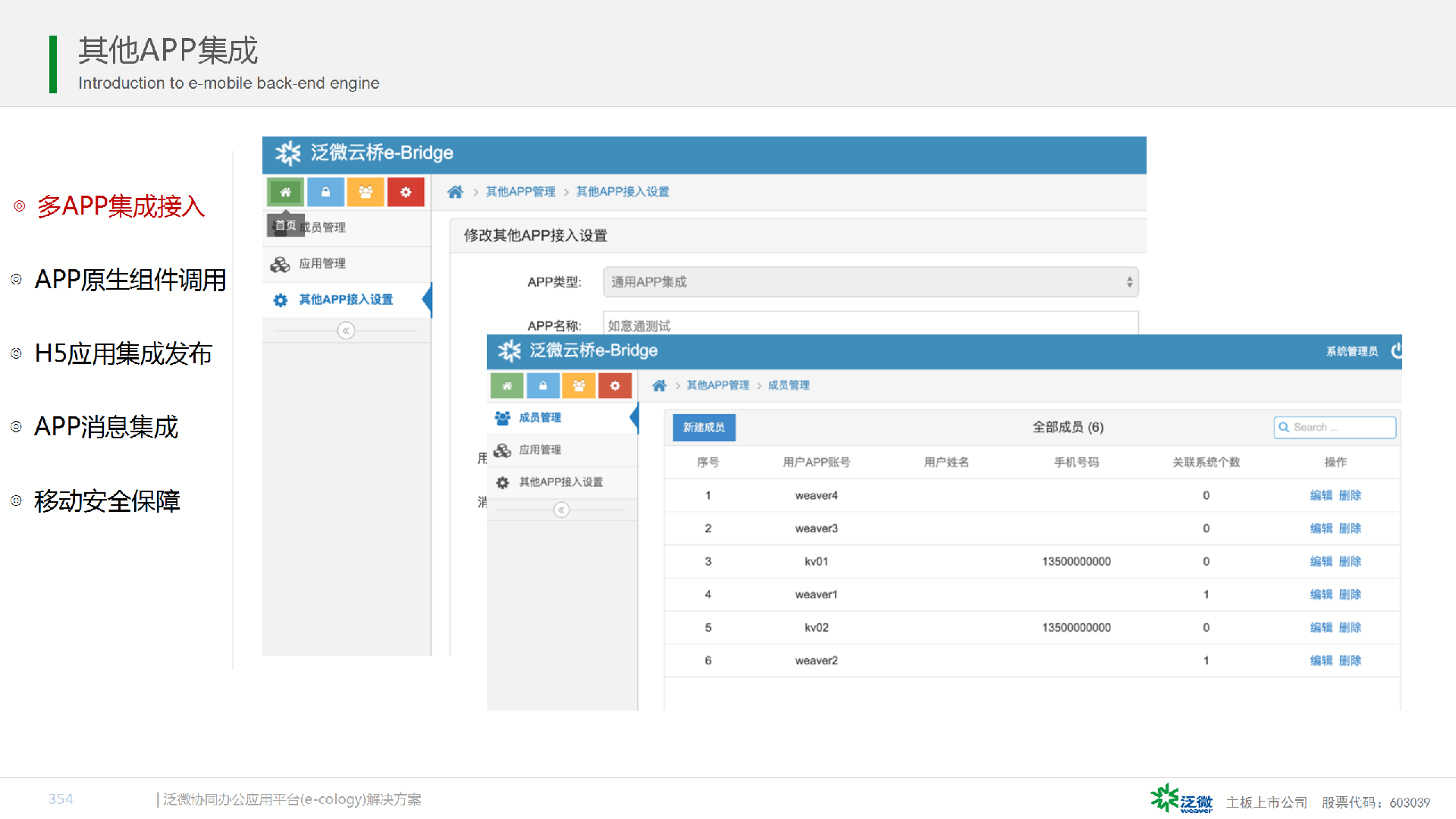
Task: Click 全部成员 (6) table title
Action: pos(1068,428)
